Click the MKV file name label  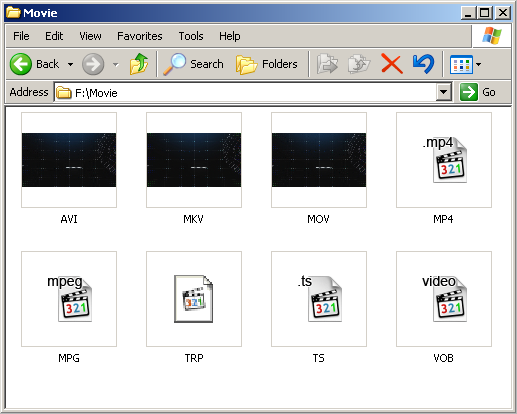194,219
